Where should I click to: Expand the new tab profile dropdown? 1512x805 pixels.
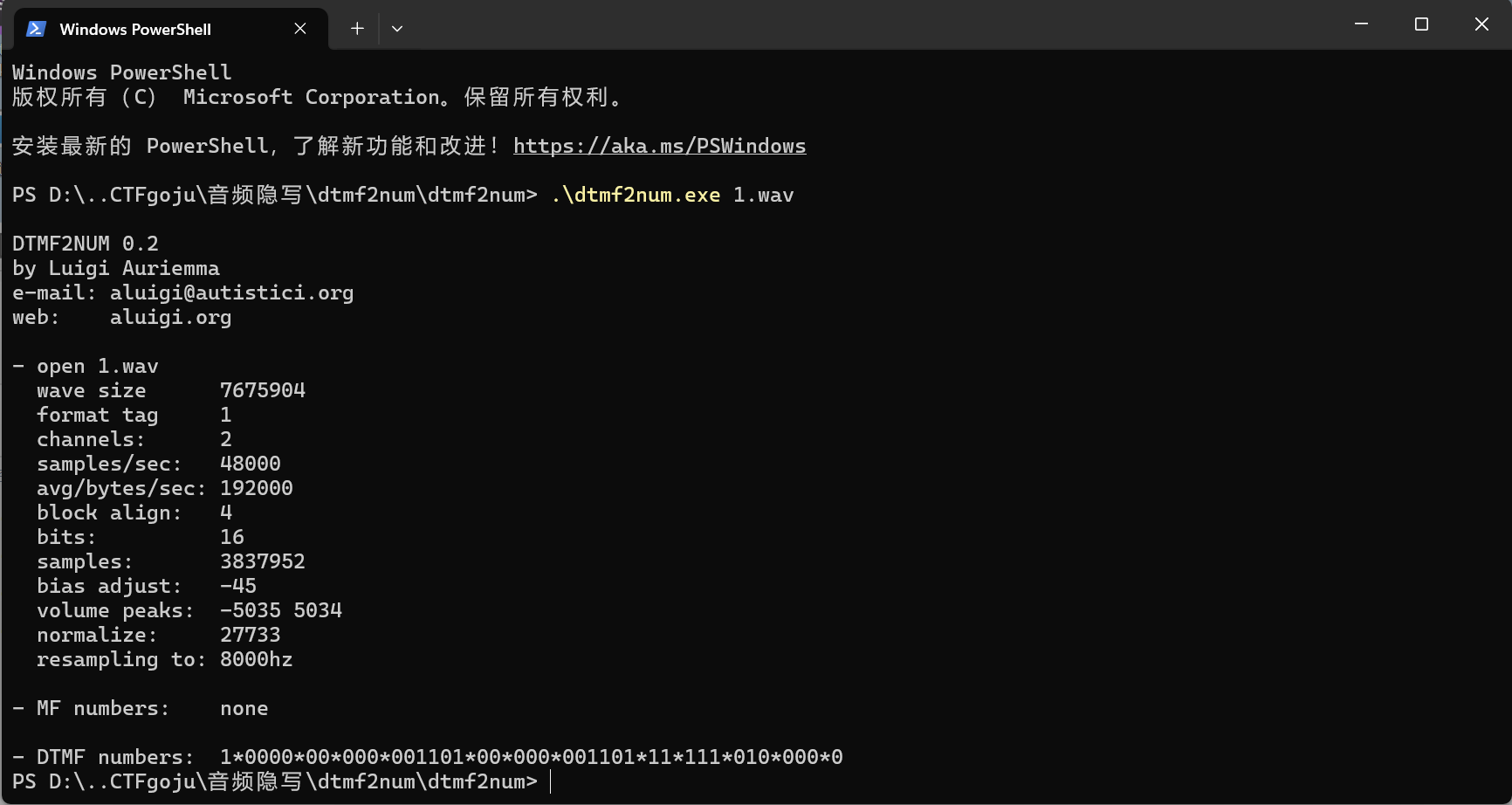tap(397, 29)
